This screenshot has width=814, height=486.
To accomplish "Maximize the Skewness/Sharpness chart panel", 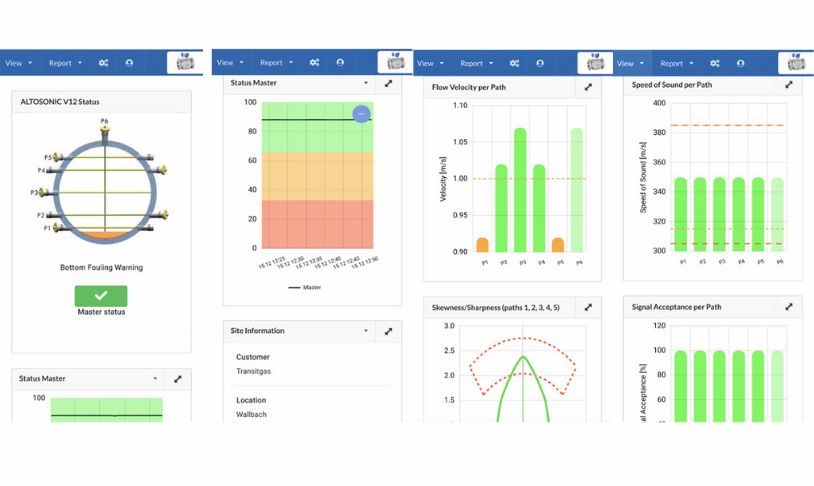I will pos(588,308).
